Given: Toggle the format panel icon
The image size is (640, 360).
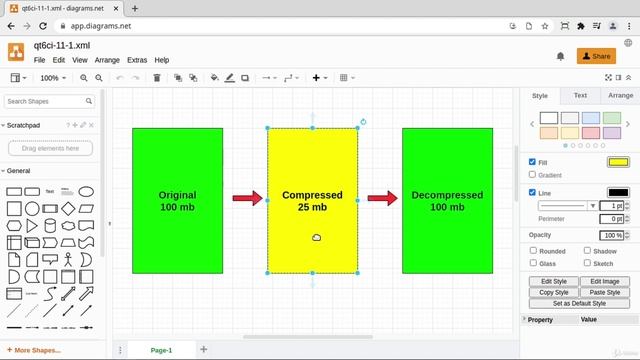Looking at the screenshot, I should [x=619, y=78].
